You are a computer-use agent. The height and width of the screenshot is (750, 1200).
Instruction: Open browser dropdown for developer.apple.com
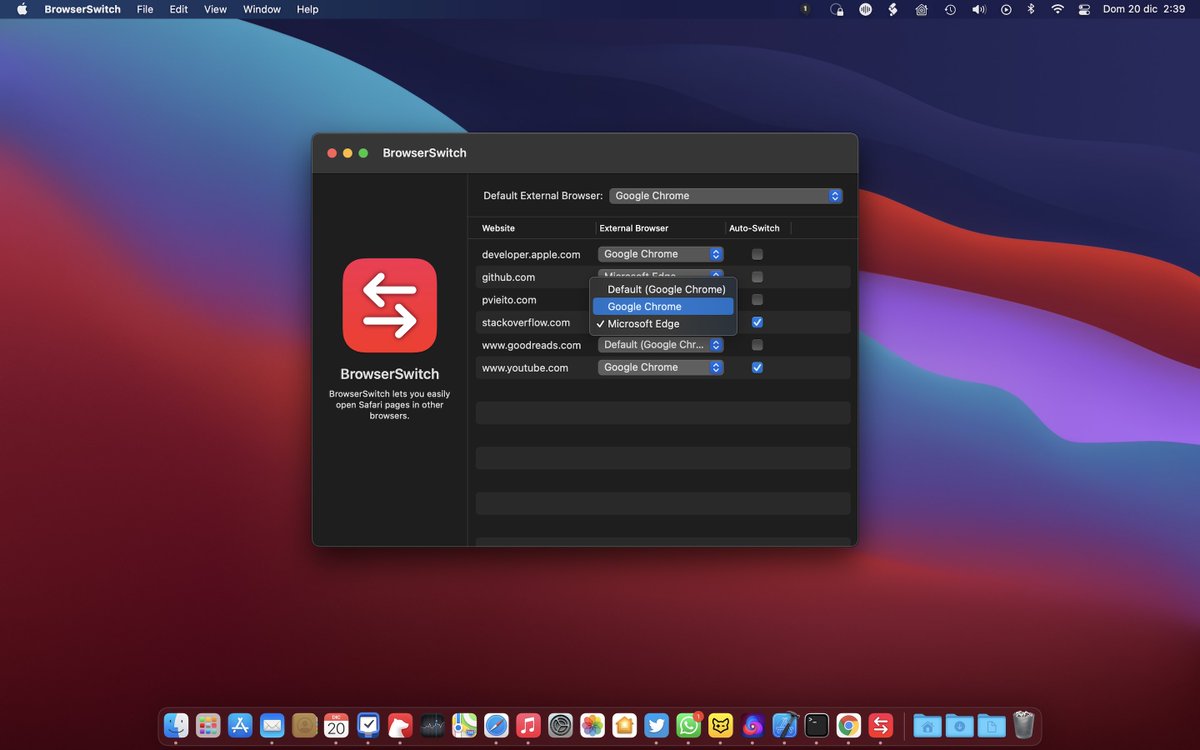click(x=660, y=254)
